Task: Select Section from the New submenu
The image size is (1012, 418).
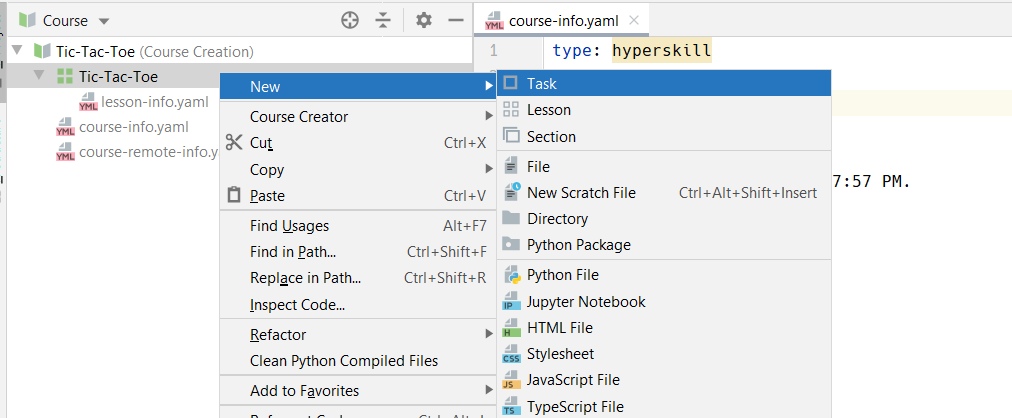Action: (551, 136)
